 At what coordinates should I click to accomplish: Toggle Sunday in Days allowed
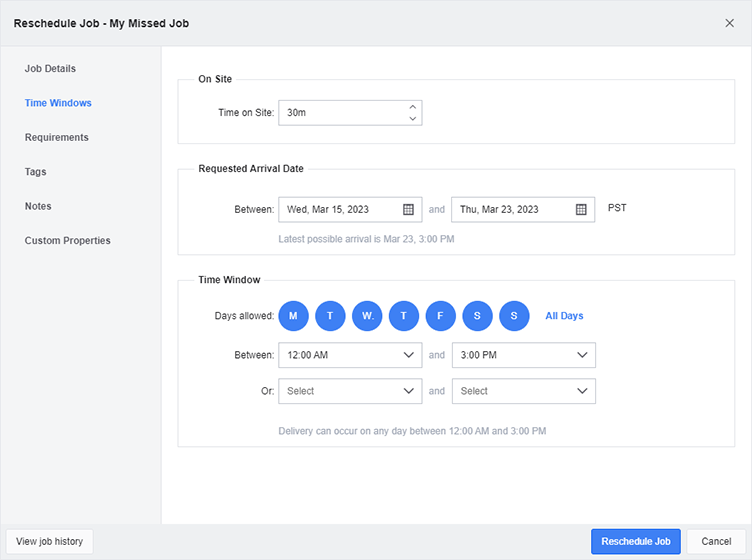514,316
